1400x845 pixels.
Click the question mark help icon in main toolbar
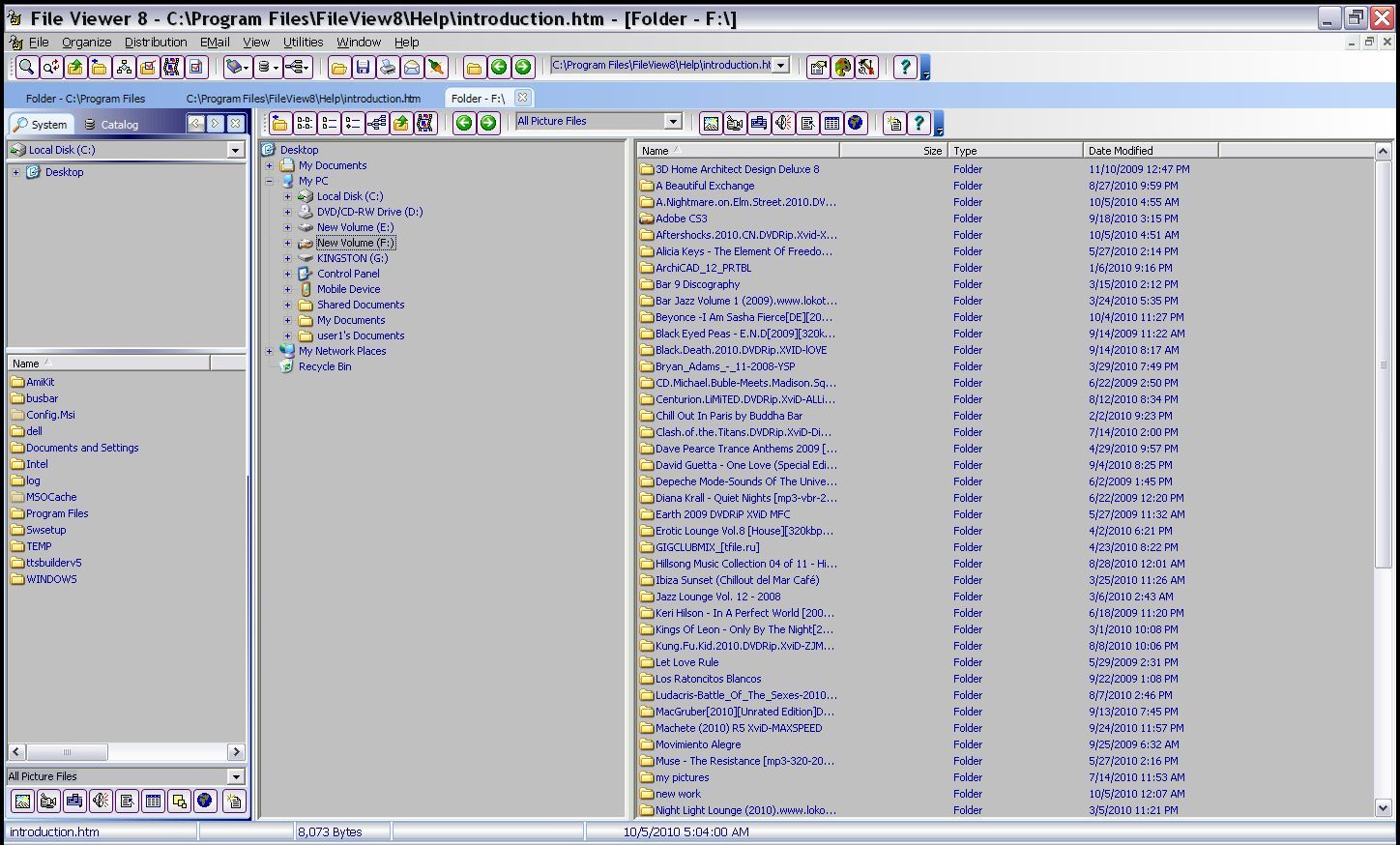click(905, 67)
